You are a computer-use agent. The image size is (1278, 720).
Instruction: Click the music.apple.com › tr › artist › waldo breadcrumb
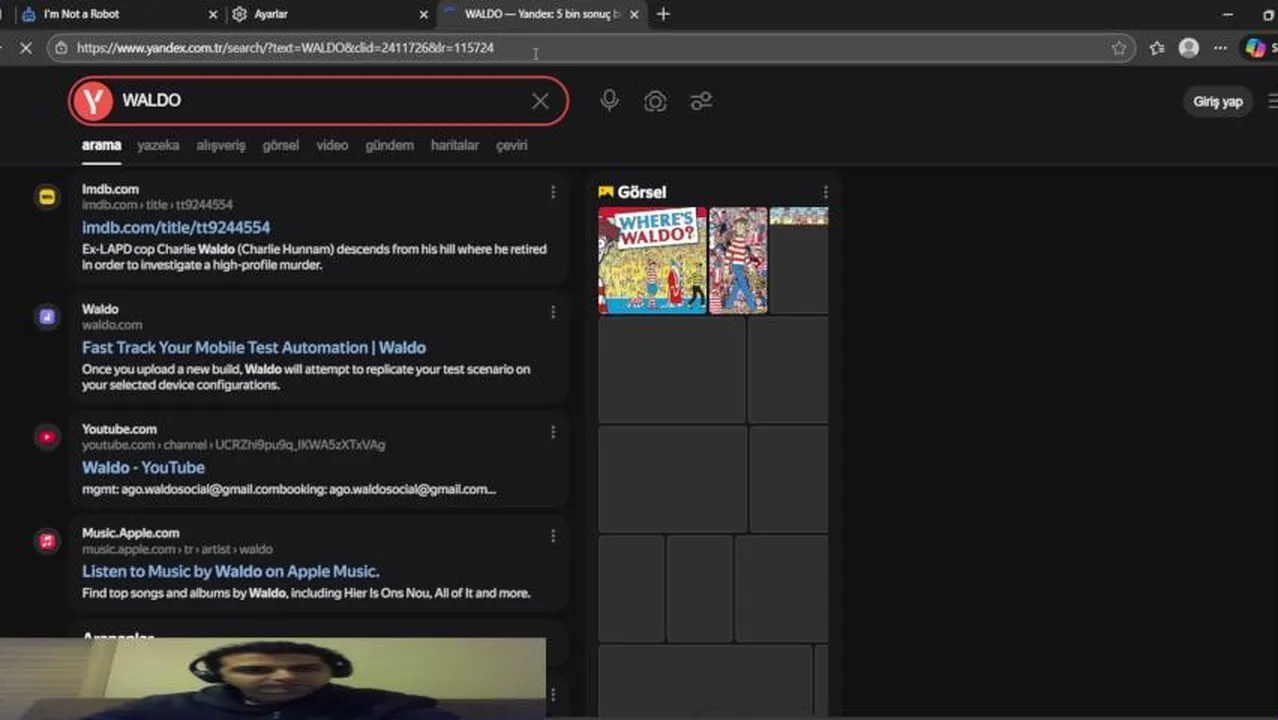point(177,549)
